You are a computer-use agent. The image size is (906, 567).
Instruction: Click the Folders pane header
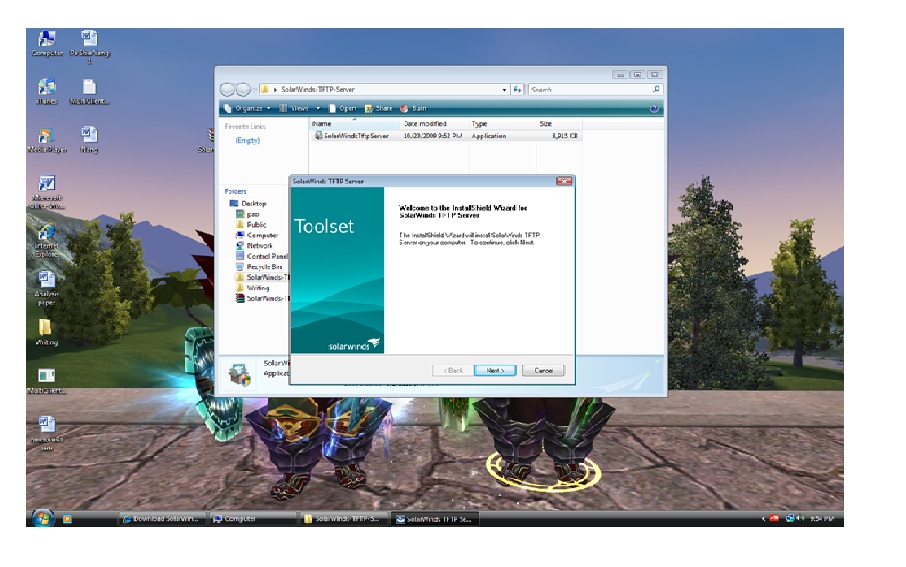point(236,191)
